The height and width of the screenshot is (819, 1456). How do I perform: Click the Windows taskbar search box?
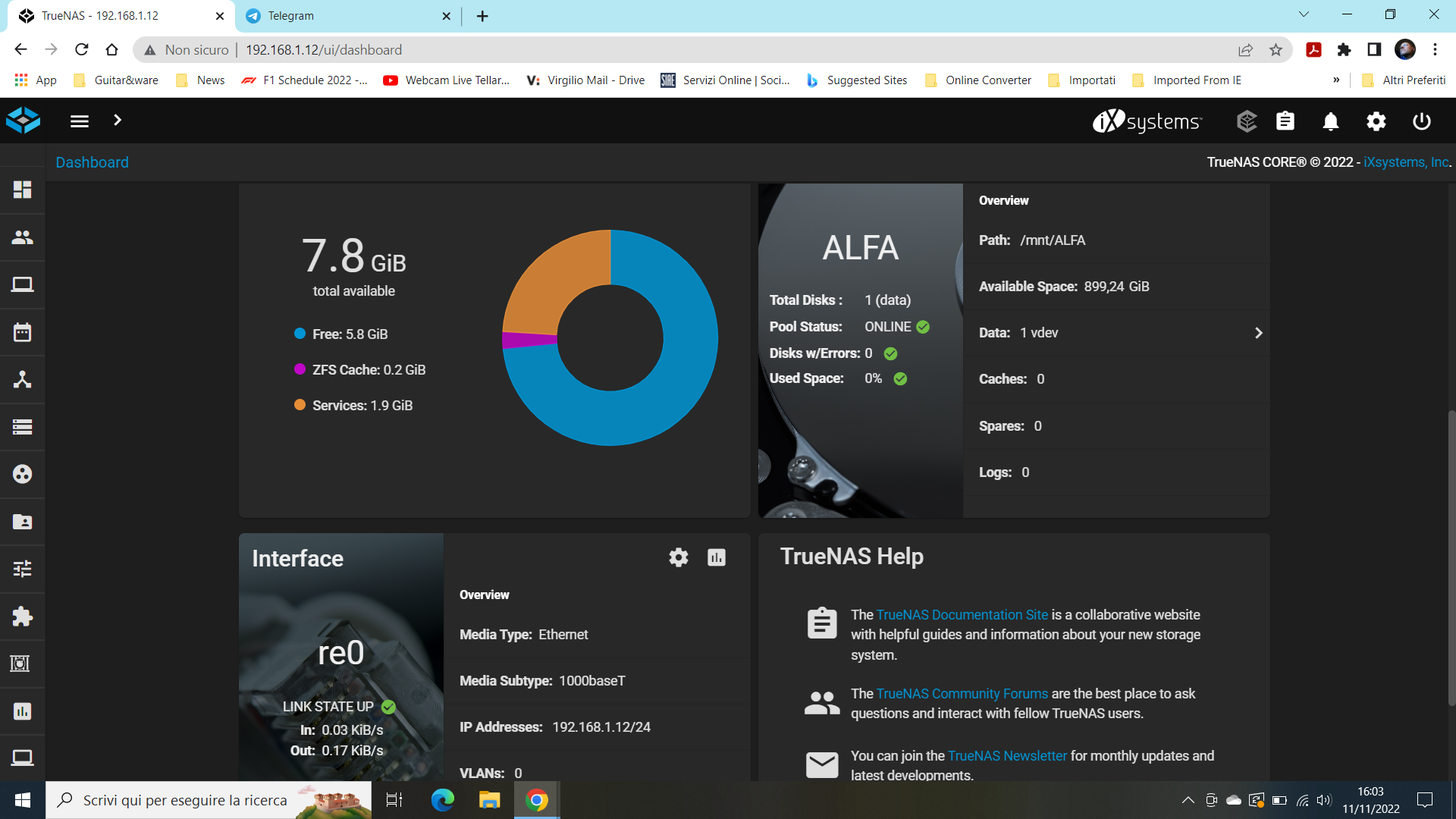209,800
